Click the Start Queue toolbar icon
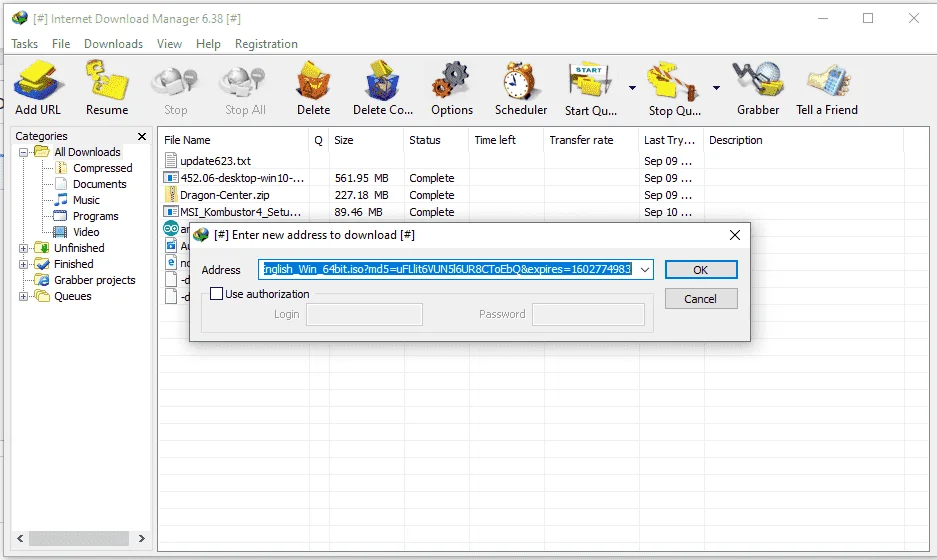The height and width of the screenshot is (560, 937). click(590, 80)
